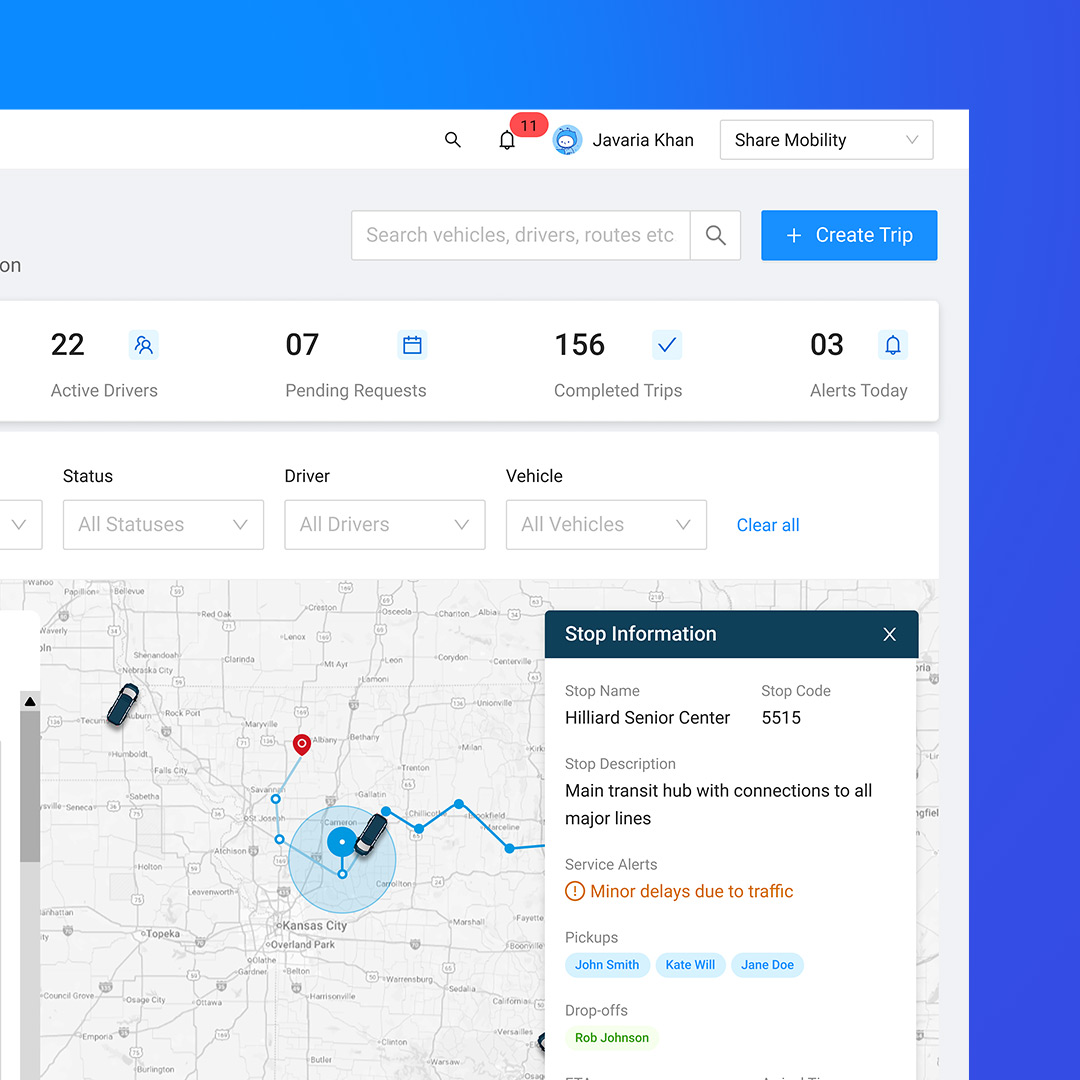Screen dimensions: 1080x1080
Task: Select the Jane Doe pickup tag
Action: pos(767,965)
